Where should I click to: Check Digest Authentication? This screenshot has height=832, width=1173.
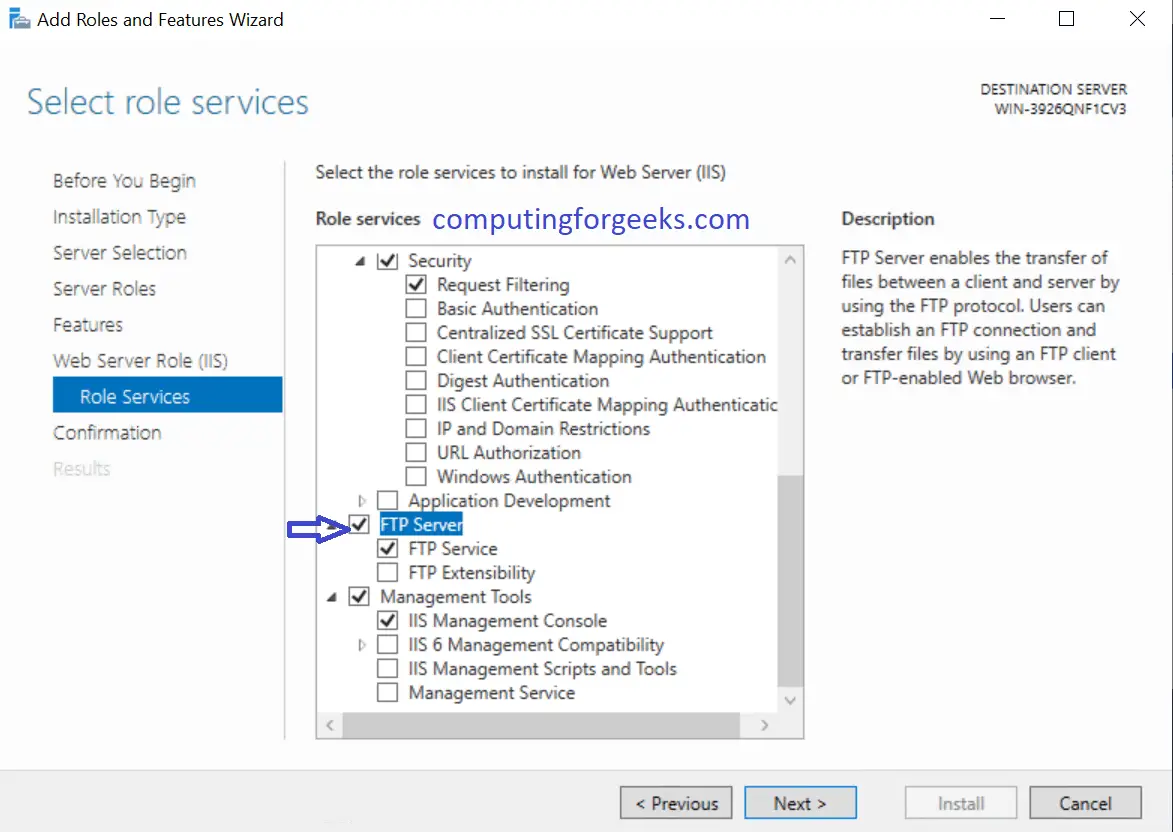[416, 380]
